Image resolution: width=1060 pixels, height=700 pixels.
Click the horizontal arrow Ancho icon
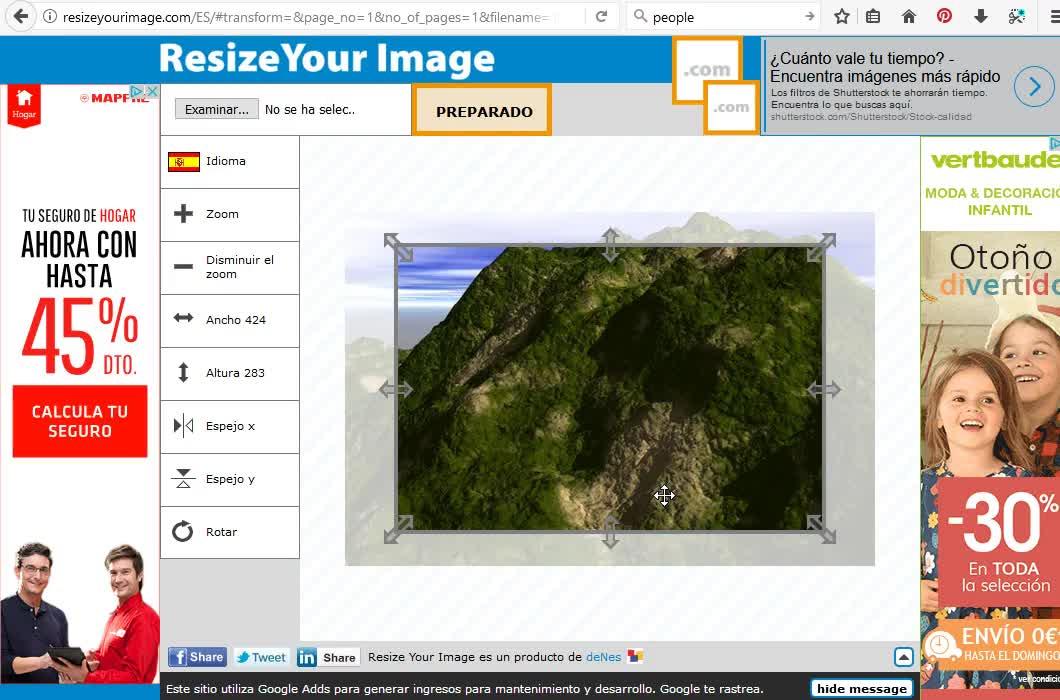tap(183, 318)
